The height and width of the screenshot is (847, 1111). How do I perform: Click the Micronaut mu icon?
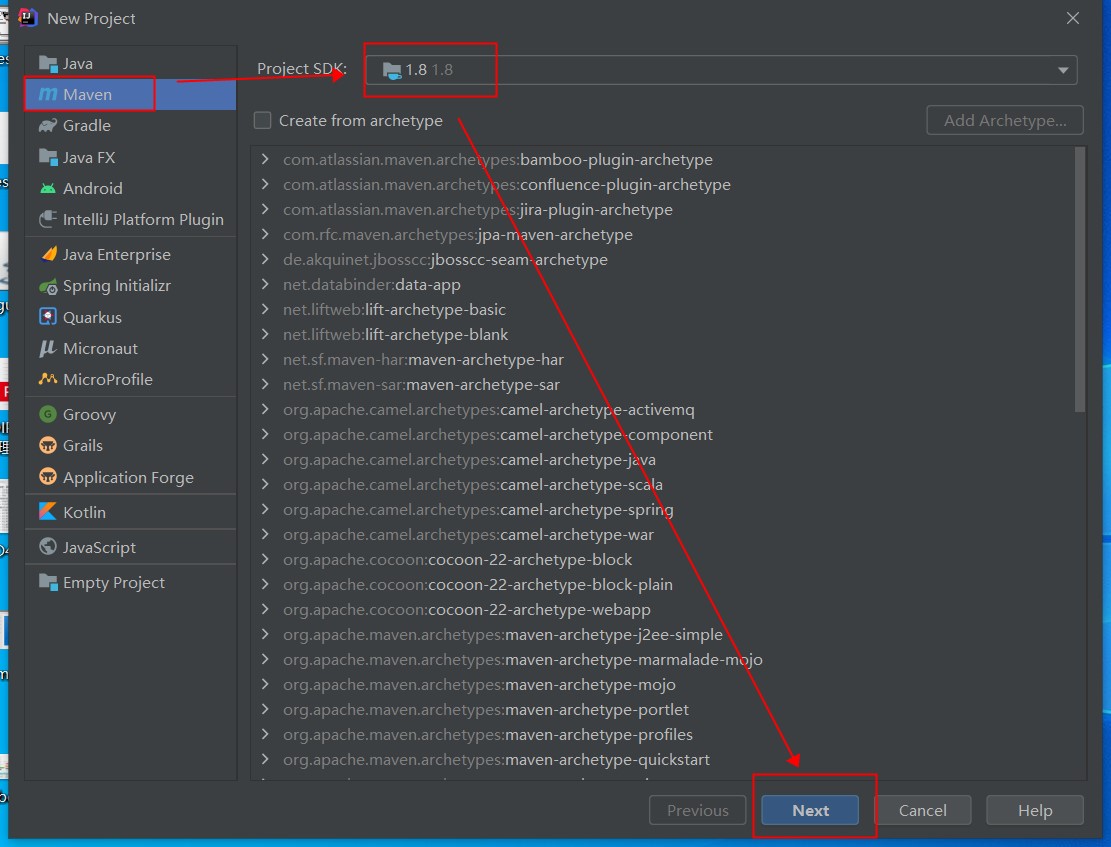click(x=48, y=348)
